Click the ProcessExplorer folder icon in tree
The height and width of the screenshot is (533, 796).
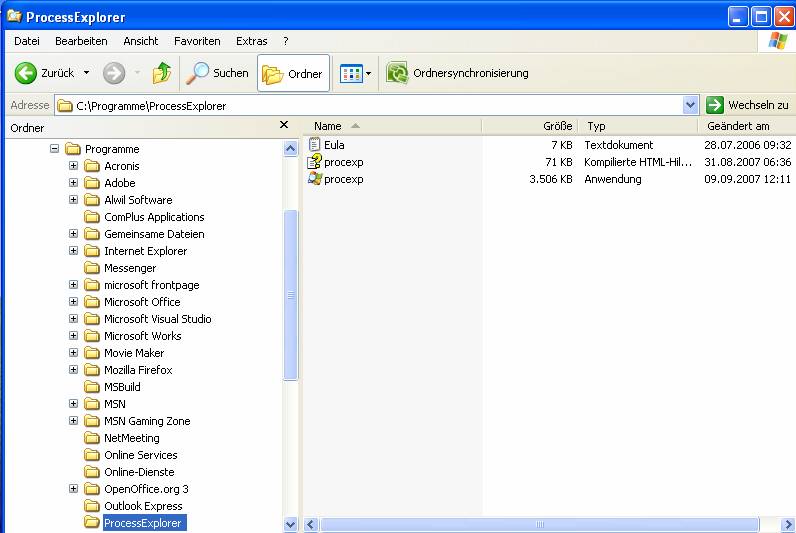click(92, 522)
